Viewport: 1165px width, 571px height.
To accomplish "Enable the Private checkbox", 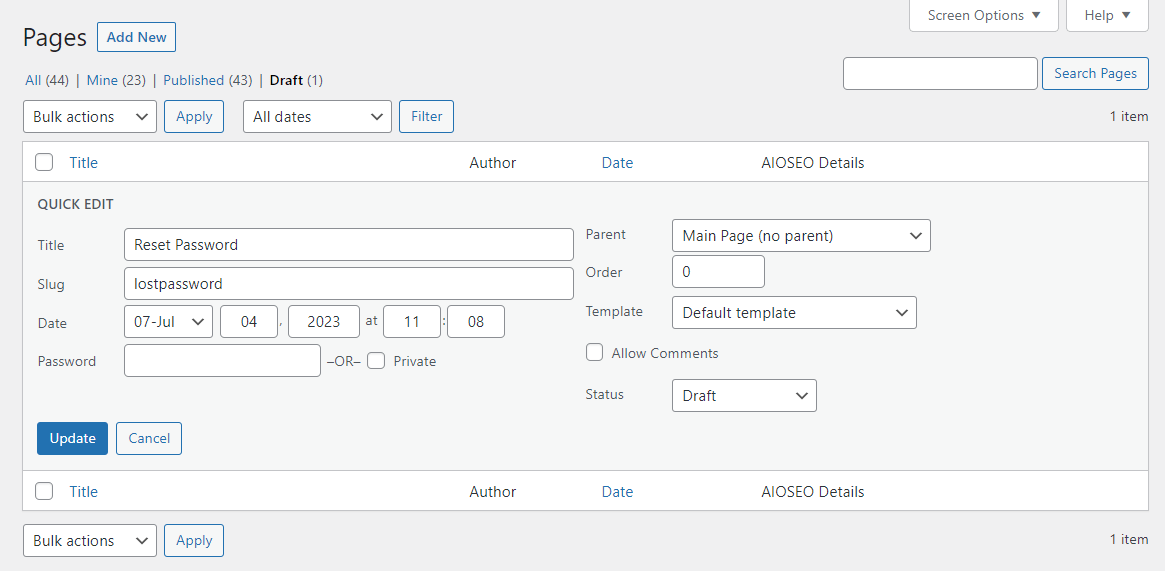I will pos(376,361).
